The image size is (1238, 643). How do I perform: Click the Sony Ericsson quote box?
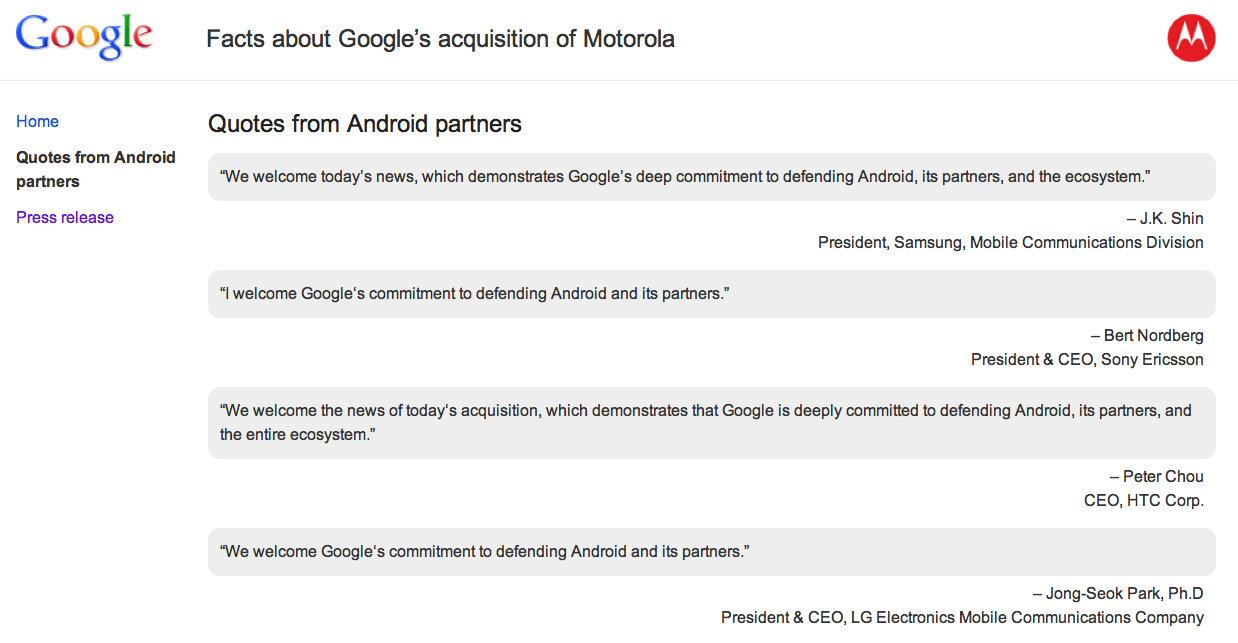[x=712, y=294]
